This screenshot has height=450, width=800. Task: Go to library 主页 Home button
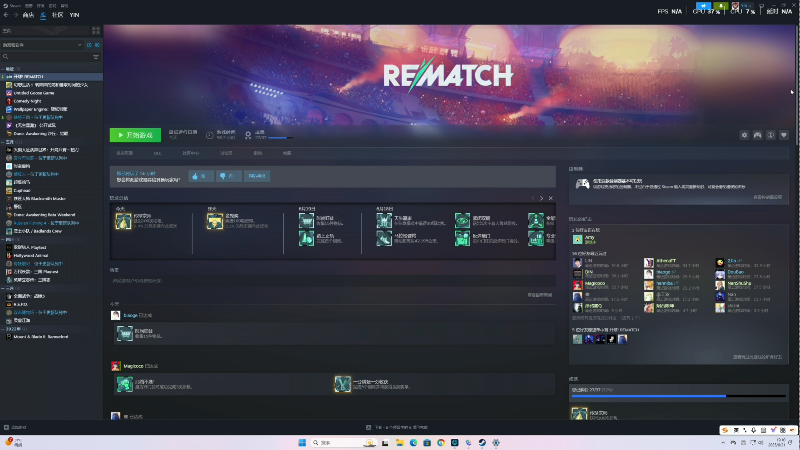pyautogui.click(x=45, y=31)
